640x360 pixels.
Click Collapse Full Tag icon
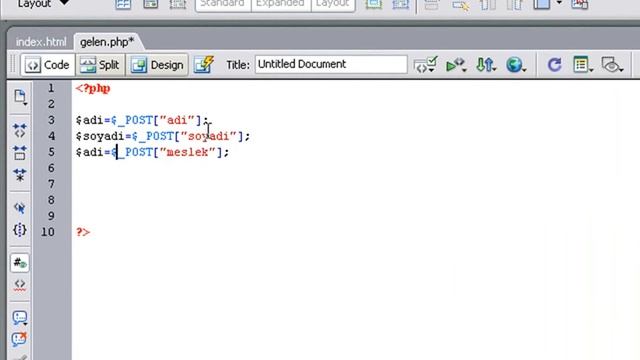coord(20,130)
